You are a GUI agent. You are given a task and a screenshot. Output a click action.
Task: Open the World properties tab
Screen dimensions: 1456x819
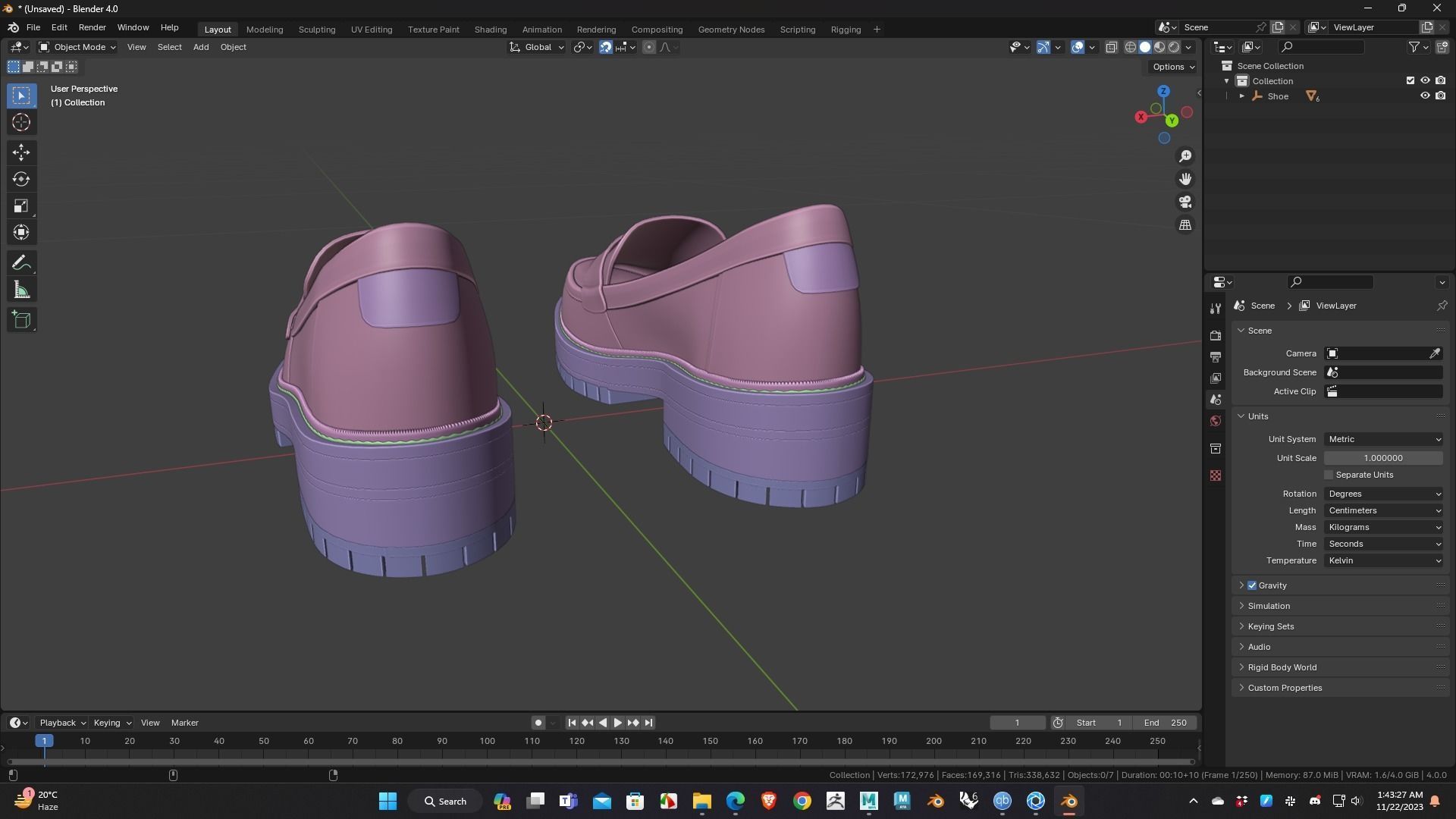click(x=1216, y=421)
